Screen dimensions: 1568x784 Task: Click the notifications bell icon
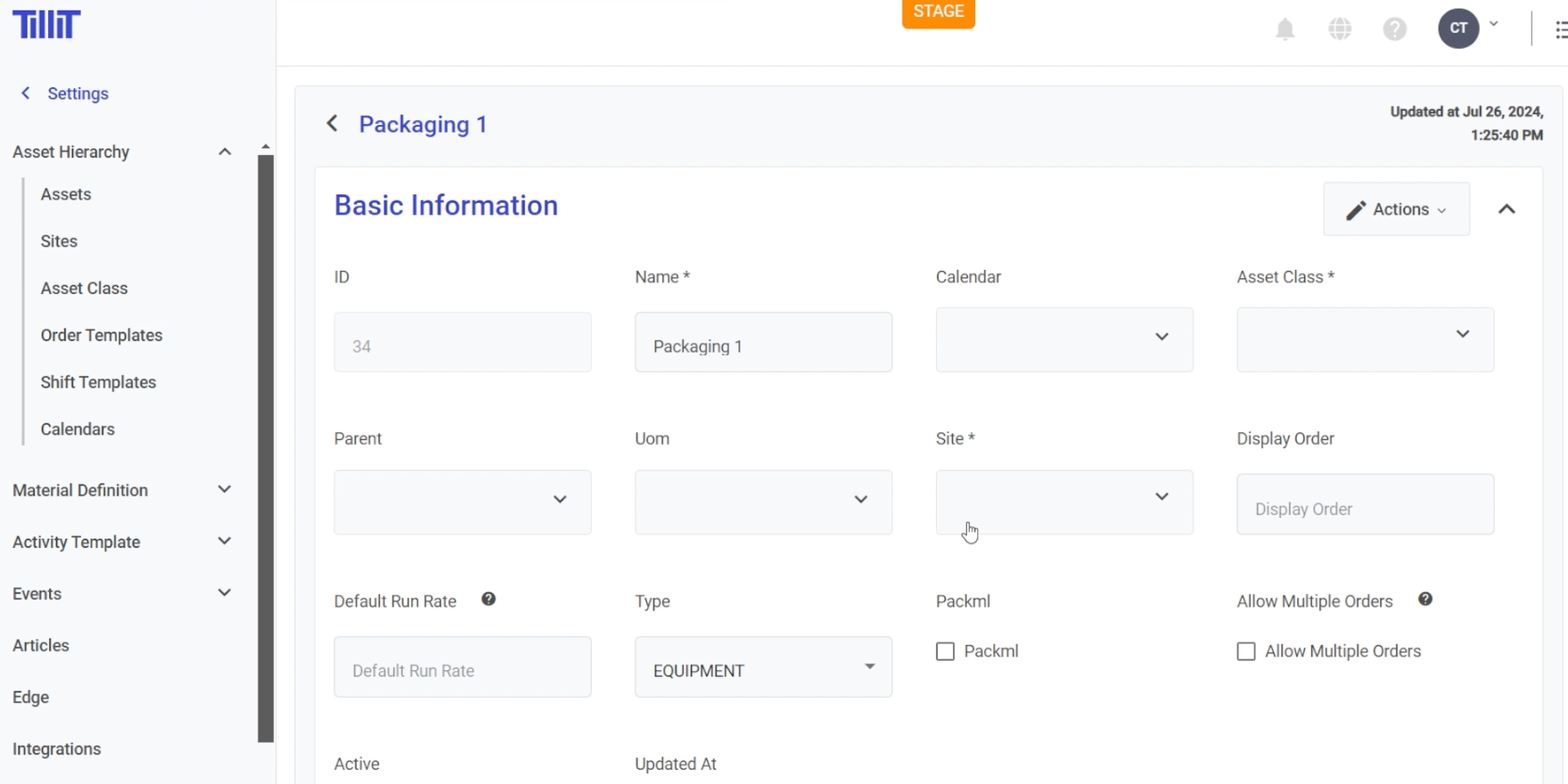[x=1285, y=29]
